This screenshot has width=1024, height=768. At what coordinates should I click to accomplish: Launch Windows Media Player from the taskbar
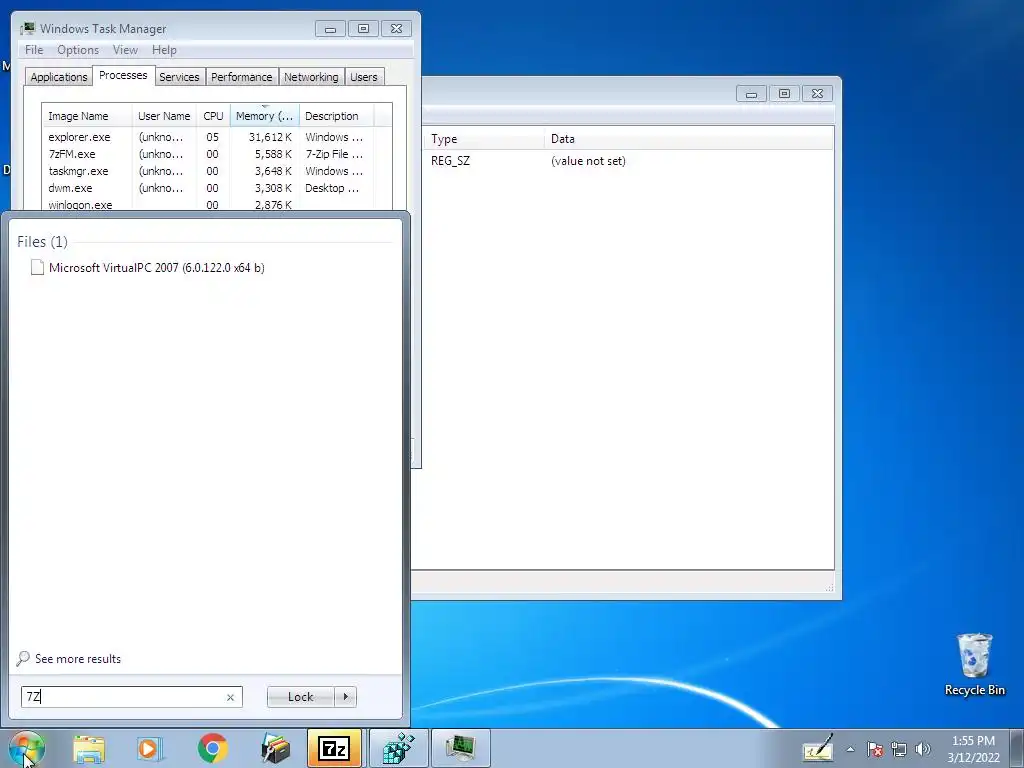(150, 748)
